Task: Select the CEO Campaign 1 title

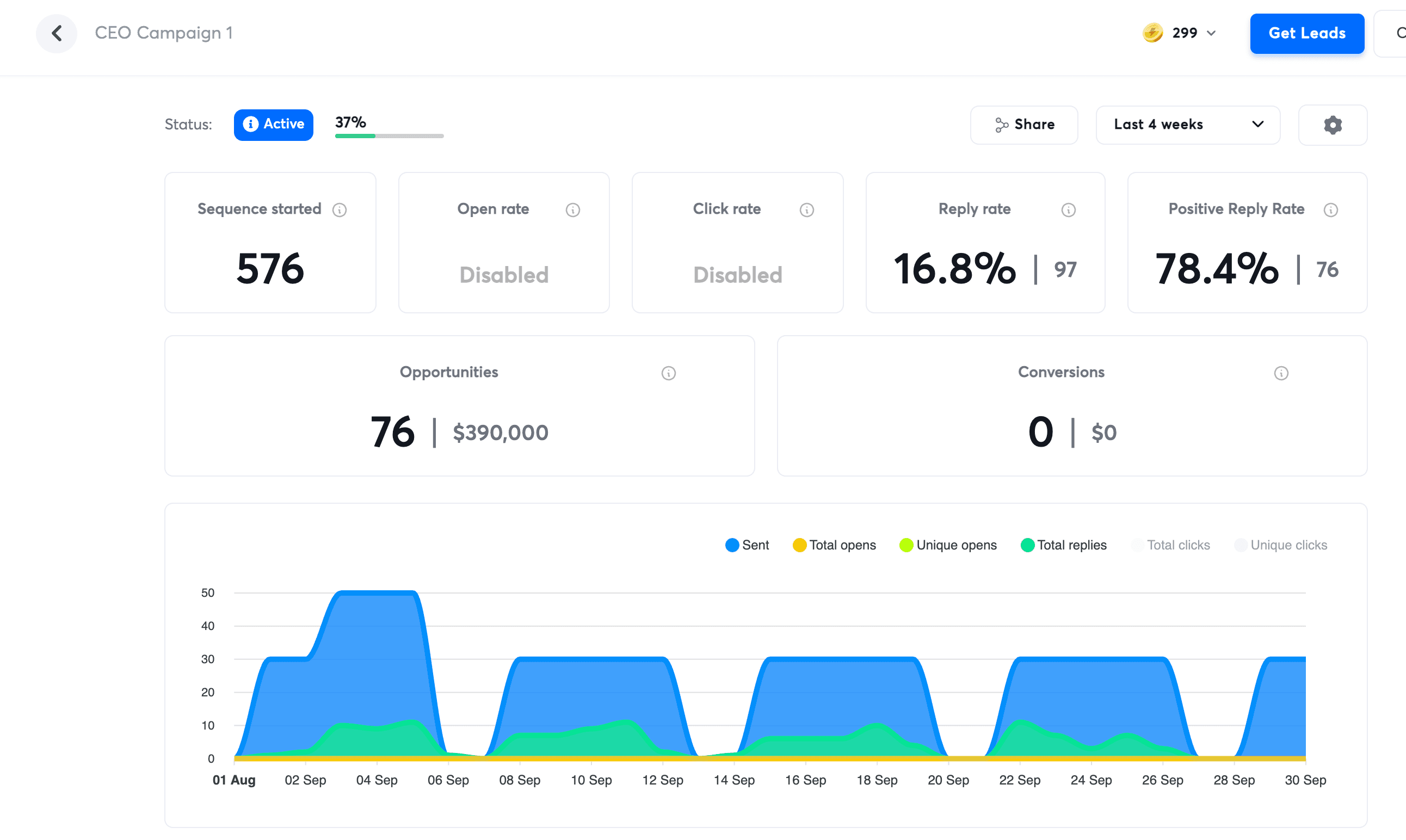Action: [164, 33]
